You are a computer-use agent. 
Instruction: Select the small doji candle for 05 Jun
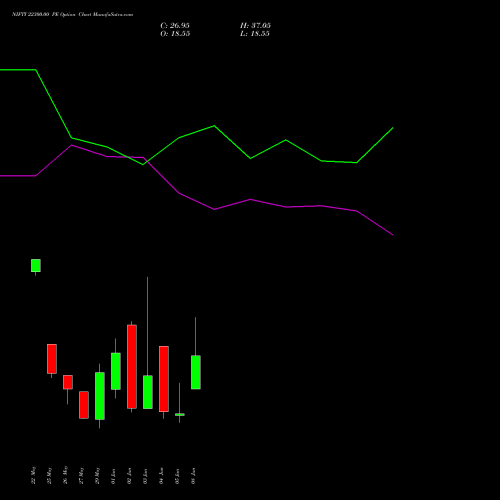[180, 415]
